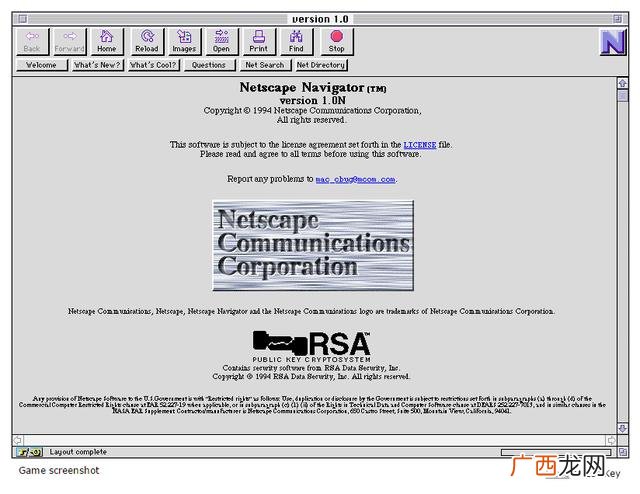
Task: Open Net Search
Action: (x=265, y=65)
